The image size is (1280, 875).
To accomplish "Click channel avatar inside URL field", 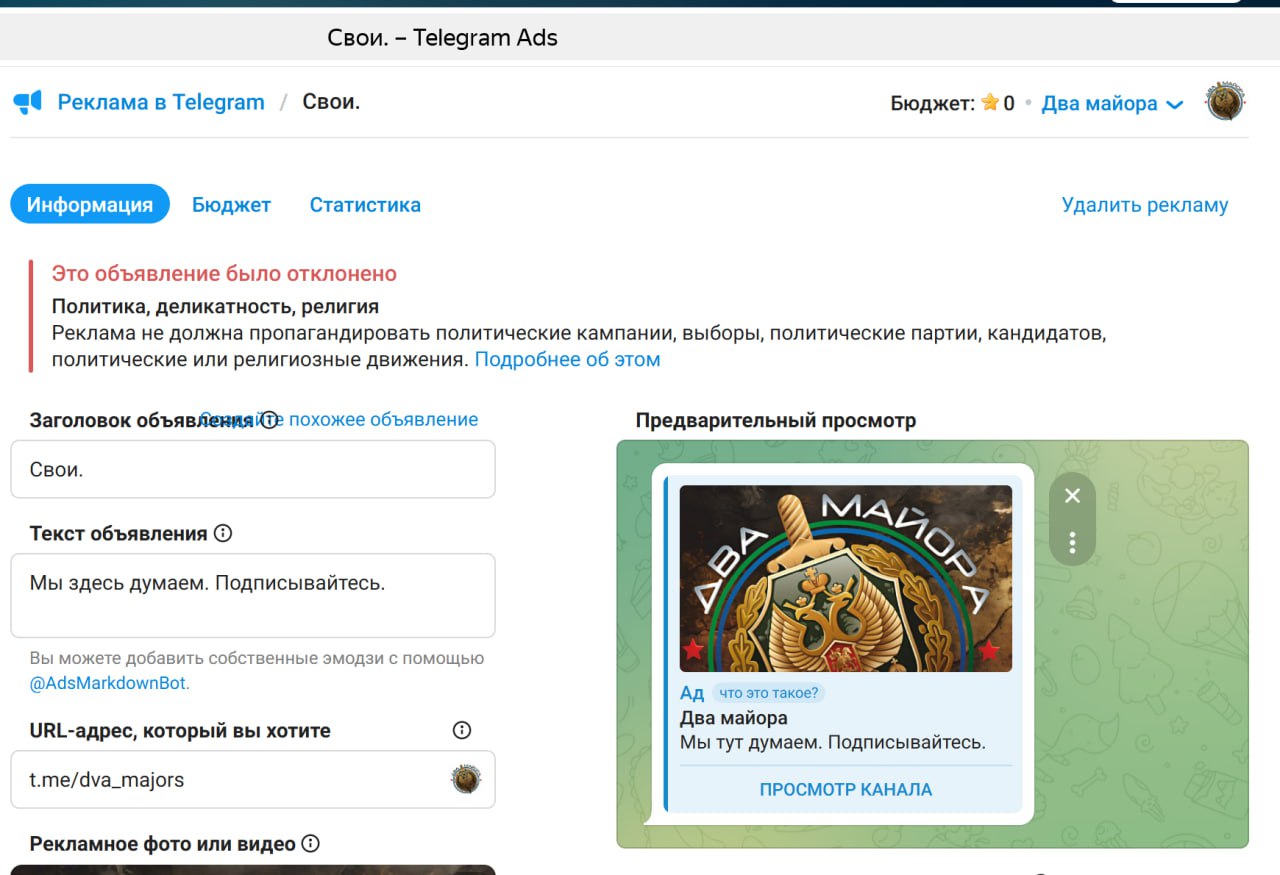I will pyautogui.click(x=466, y=779).
